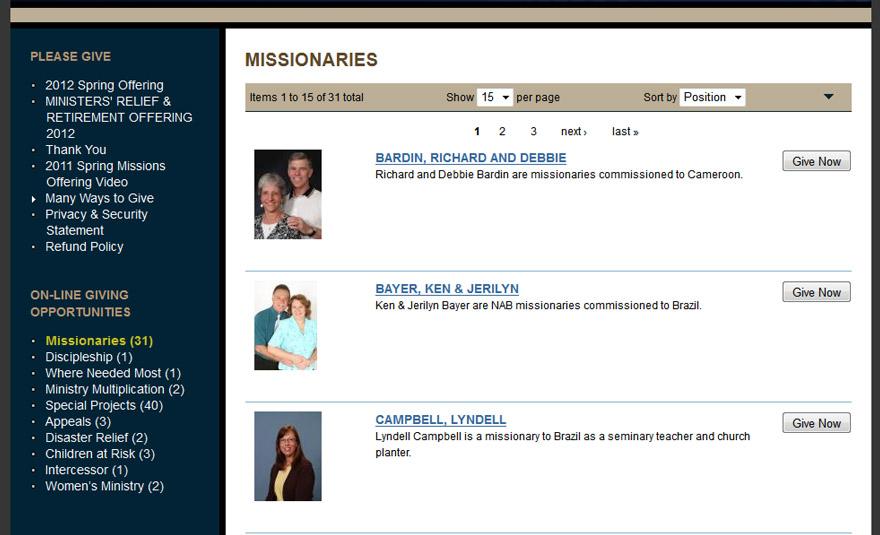The width and height of the screenshot is (880, 535).
Task: Open Privacy & Security Statement
Action: pyautogui.click(x=97, y=222)
